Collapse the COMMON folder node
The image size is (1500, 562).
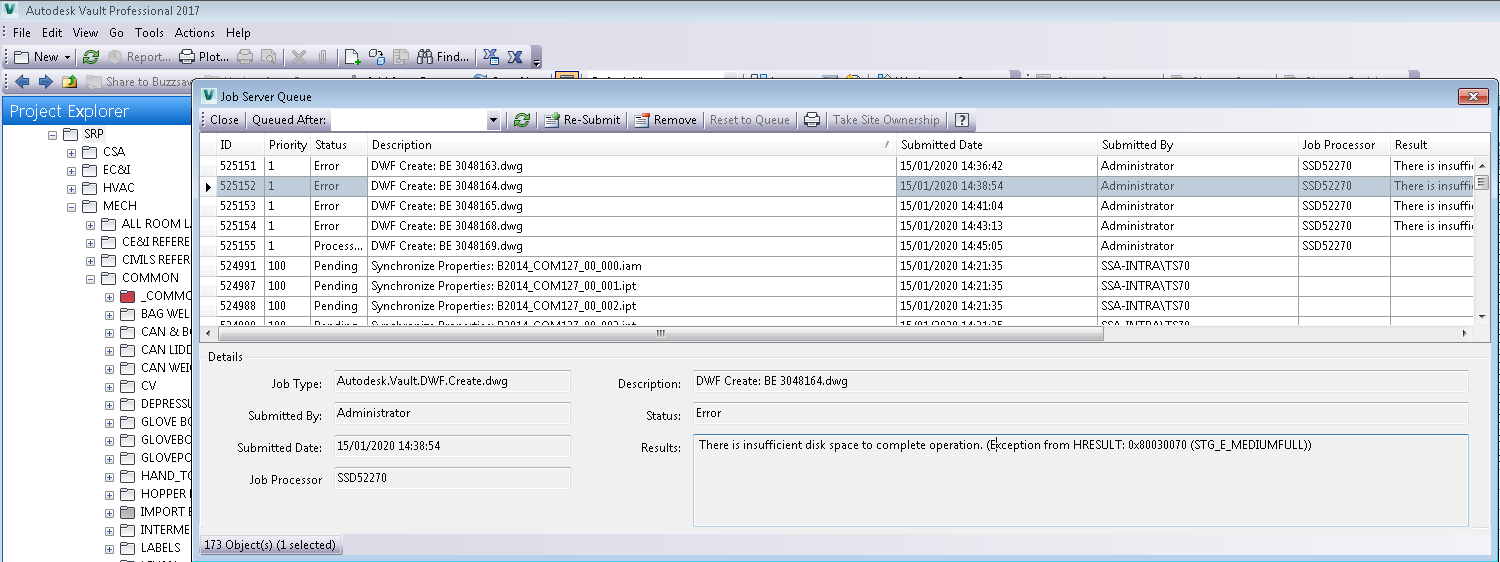[90, 278]
